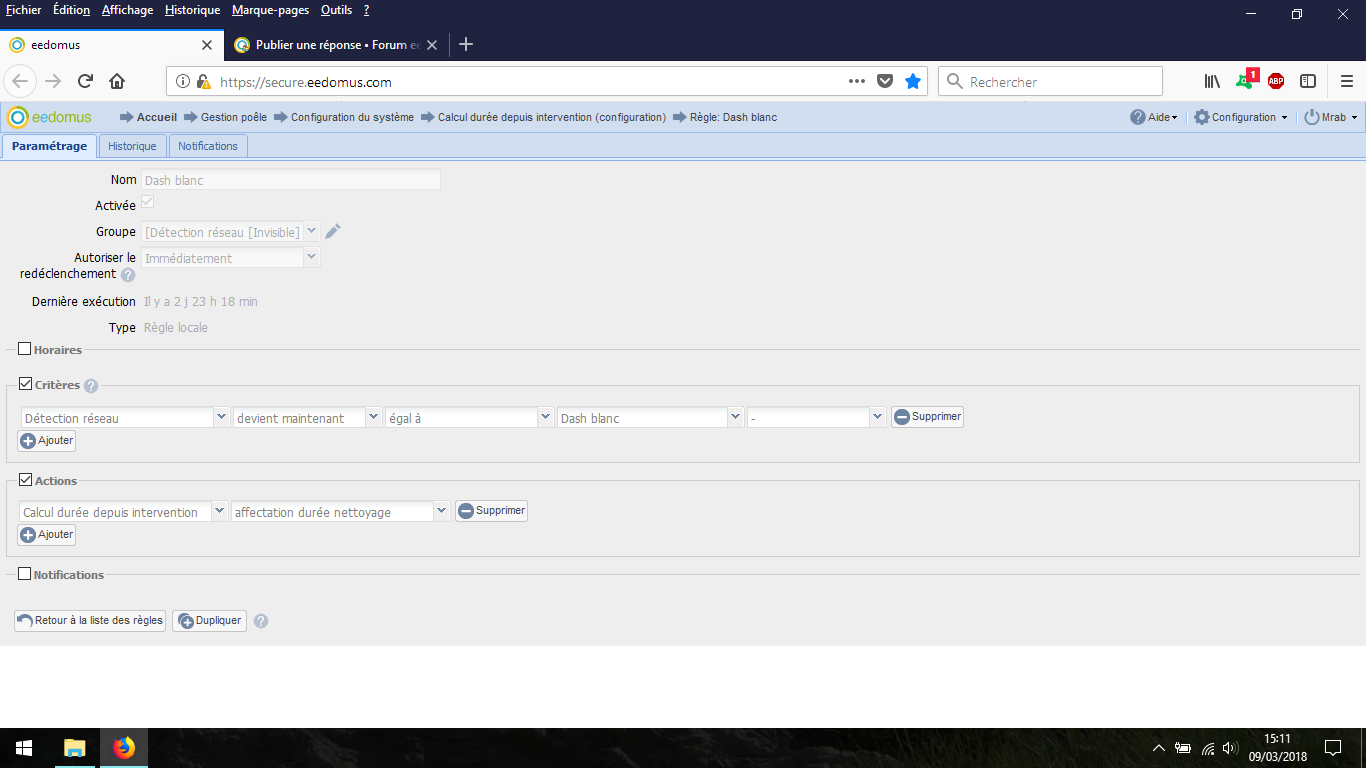This screenshot has width=1366, height=768.
Task: Open Windows Start menu
Action: [24, 748]
